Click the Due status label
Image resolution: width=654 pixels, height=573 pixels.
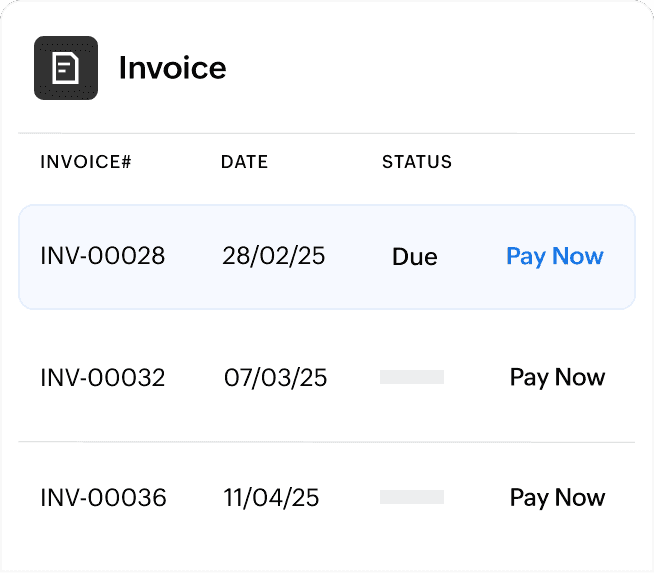[414, 257]
